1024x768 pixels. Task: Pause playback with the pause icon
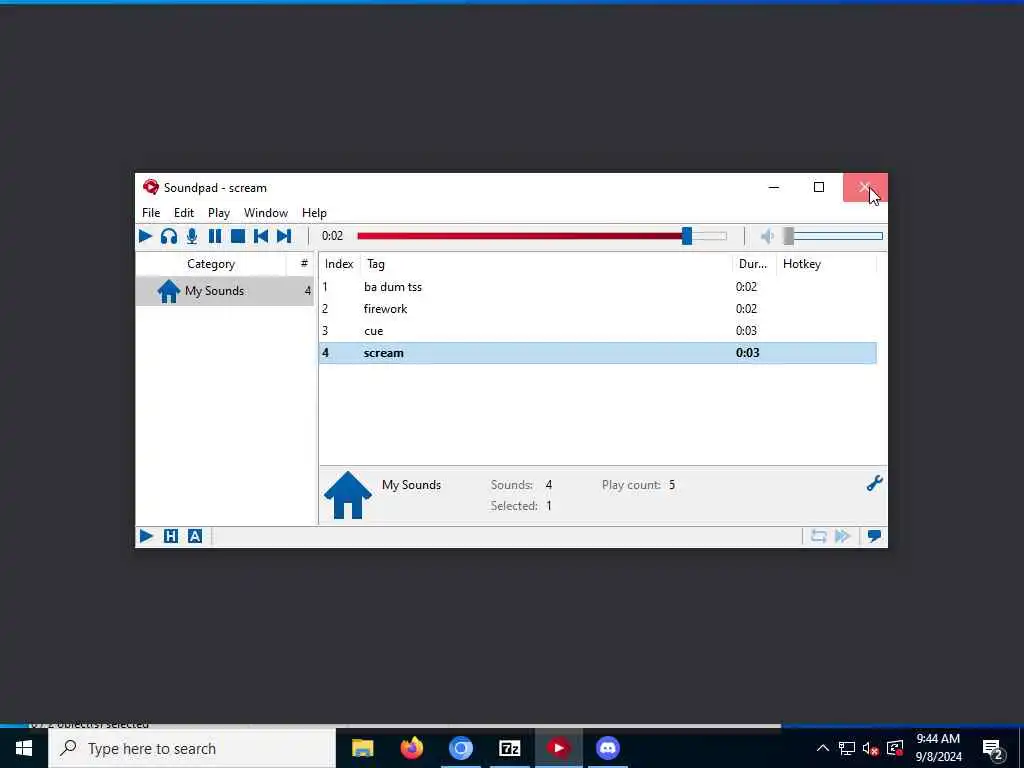(214, 236)
